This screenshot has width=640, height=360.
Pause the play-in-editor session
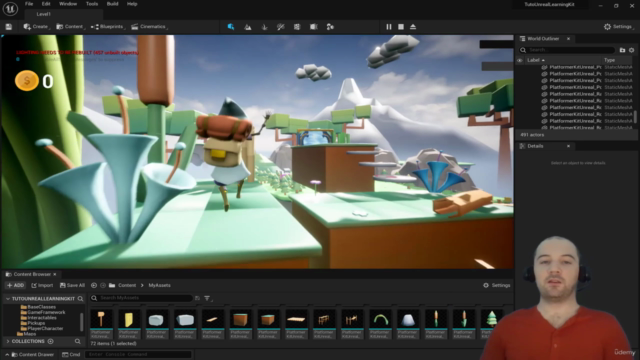tap(389, 27)
